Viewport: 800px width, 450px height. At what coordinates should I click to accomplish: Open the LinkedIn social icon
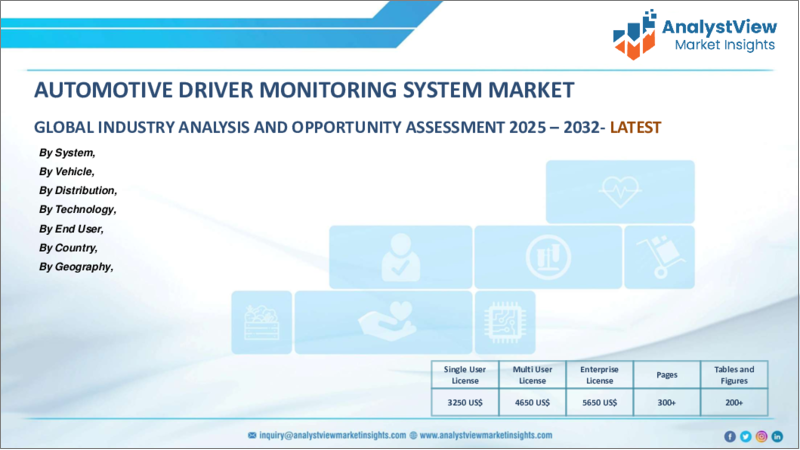(777, 436)
